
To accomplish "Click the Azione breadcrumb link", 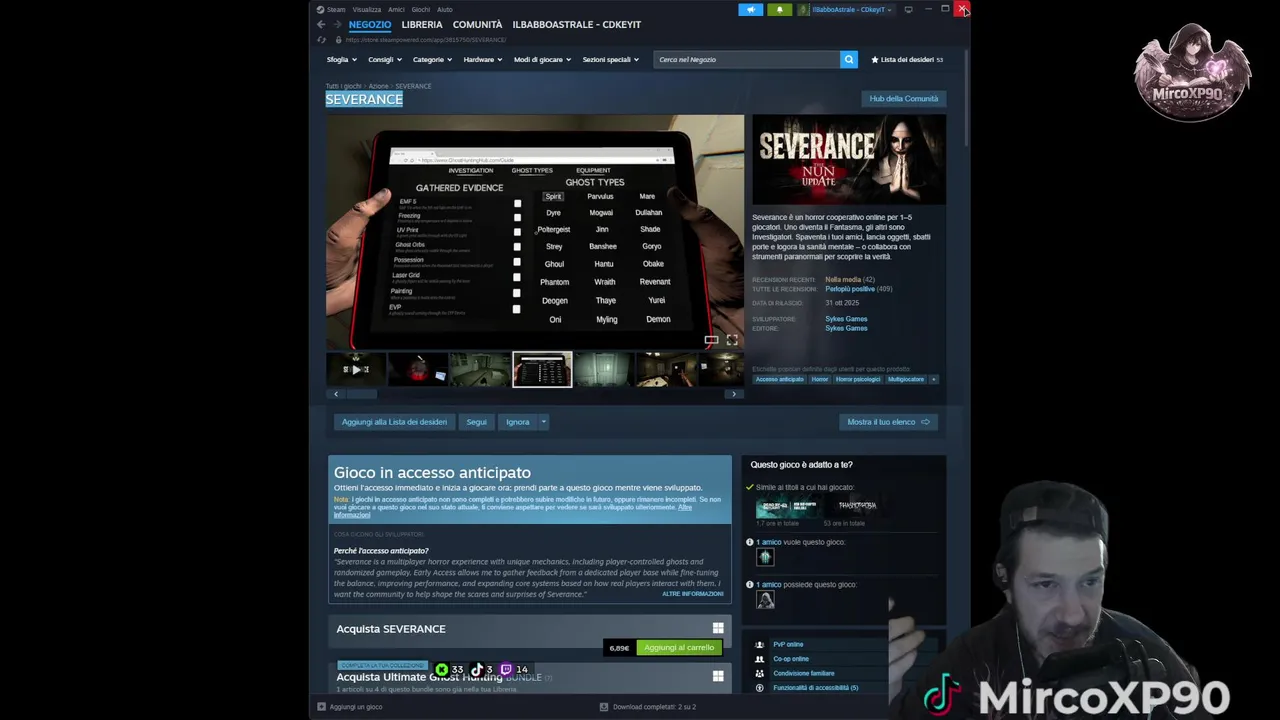I will (x=378, y=86).
